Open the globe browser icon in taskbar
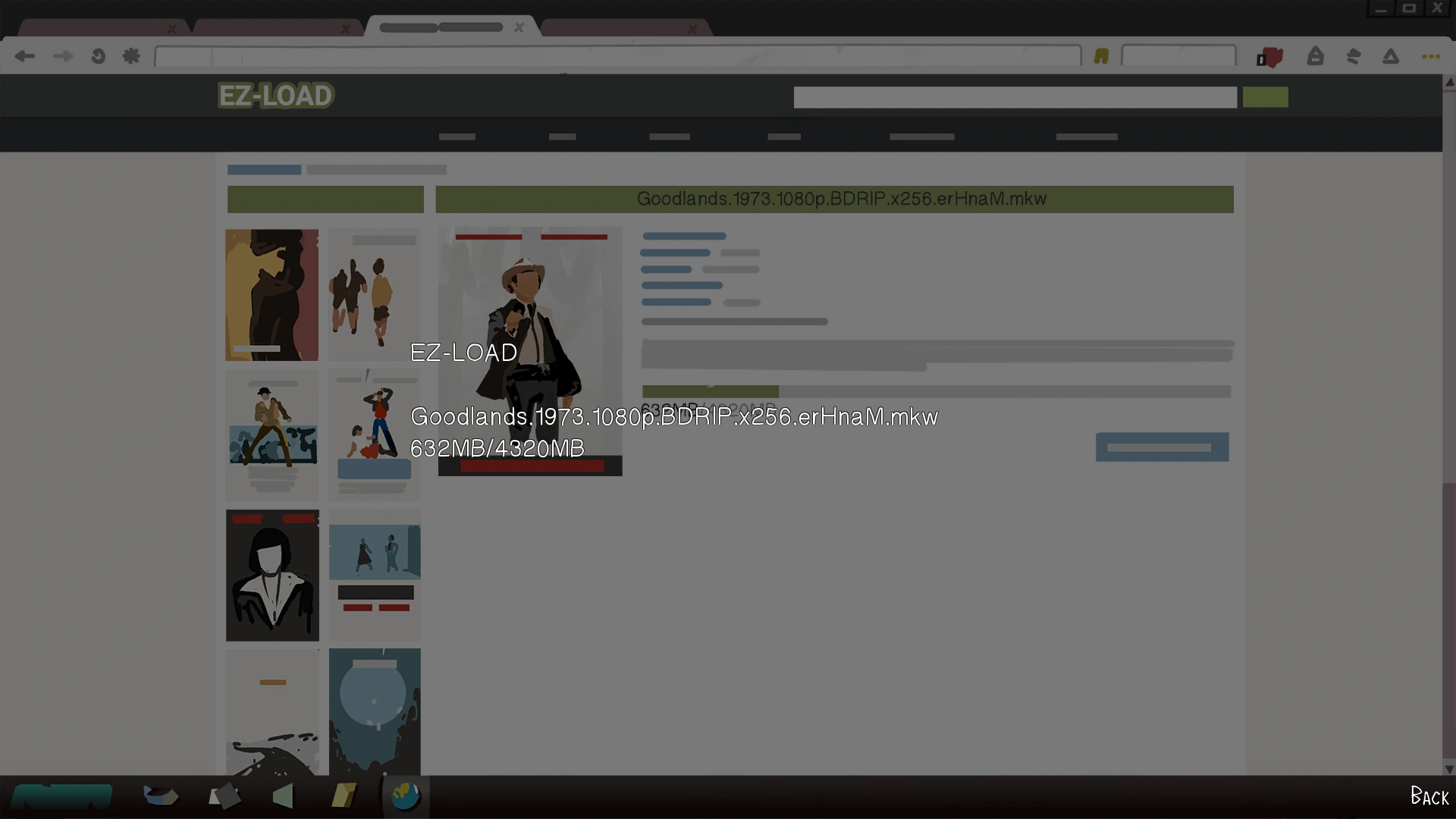Image resolution: width=1456 pixels, height=819 pixels. pyautogui.click(x=406, y=796)
